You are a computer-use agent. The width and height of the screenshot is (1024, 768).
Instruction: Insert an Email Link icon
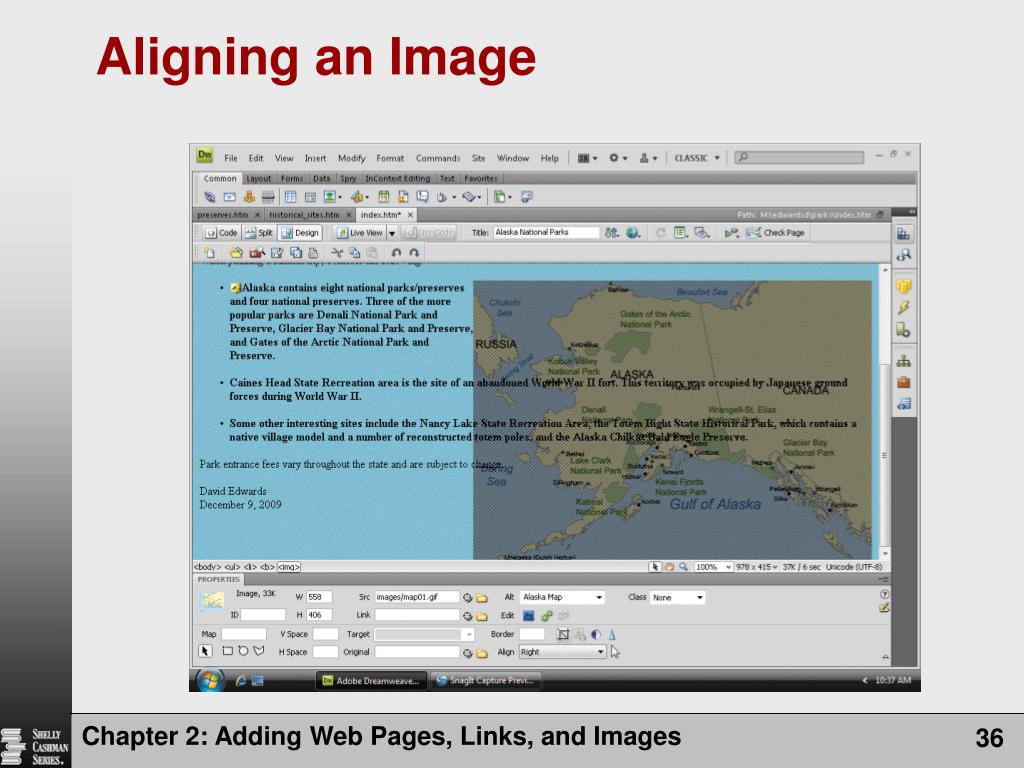pos(229,197)
